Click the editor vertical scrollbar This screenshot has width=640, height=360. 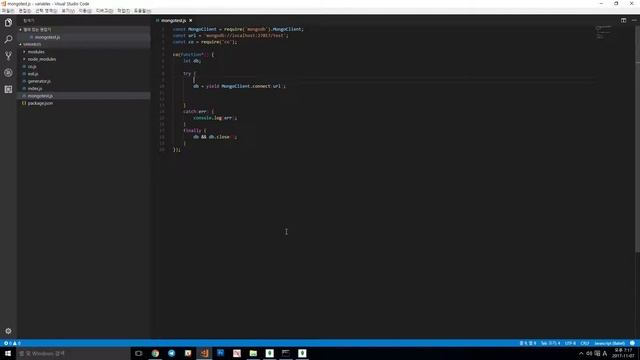637,139
